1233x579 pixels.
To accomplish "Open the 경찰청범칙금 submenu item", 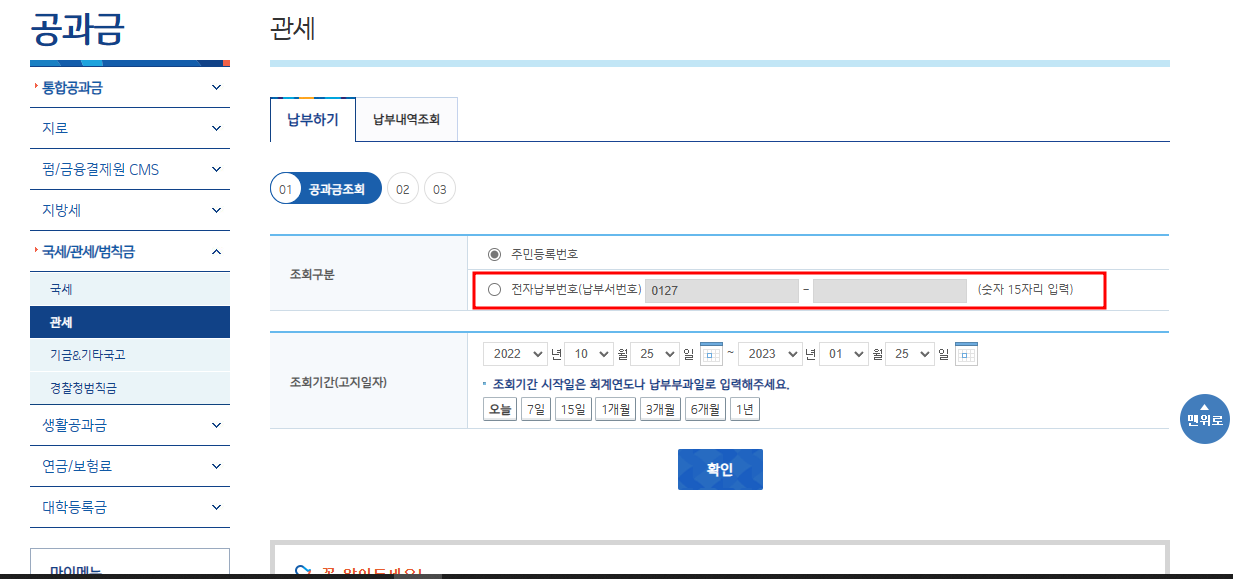I will click(x=130, y=388).
